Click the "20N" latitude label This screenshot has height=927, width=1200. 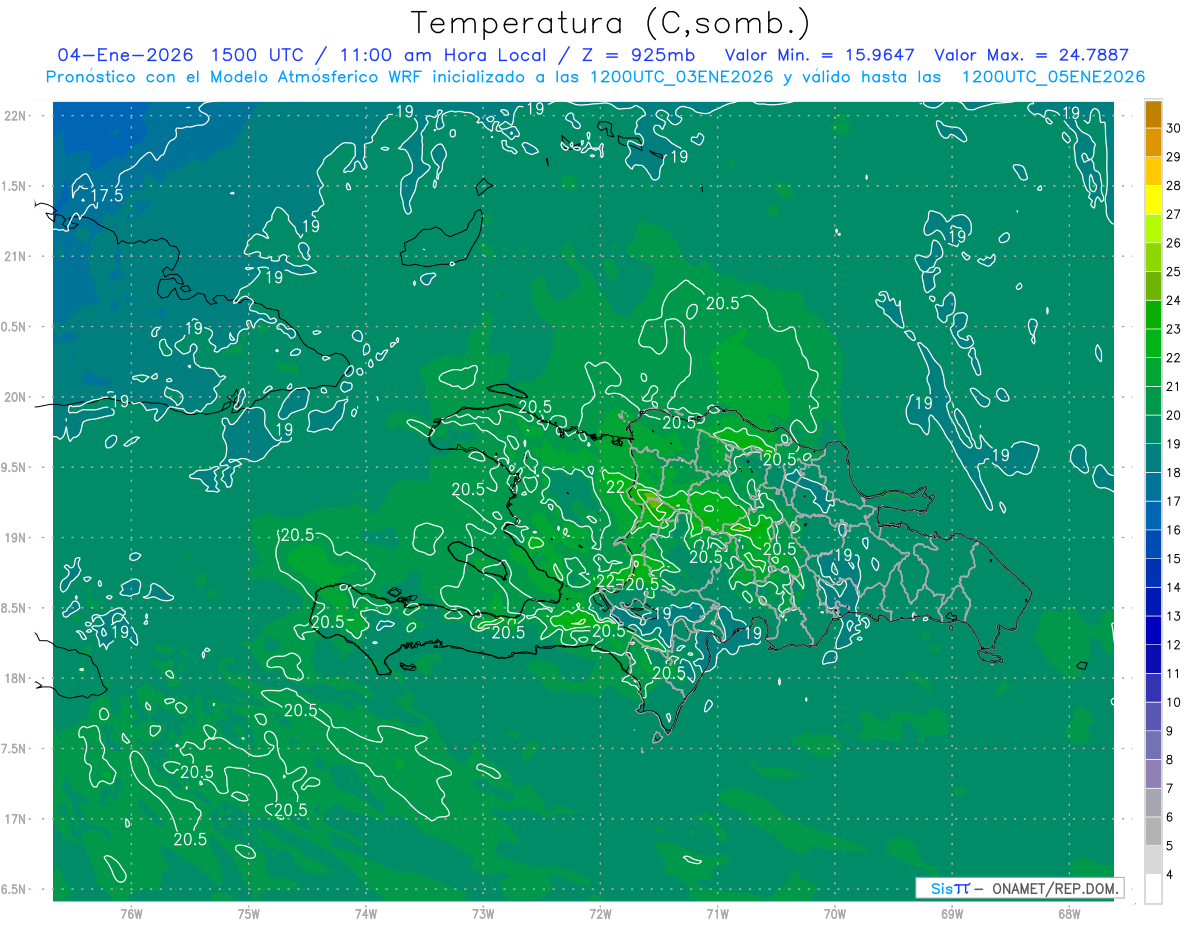click(x=16, y=397)
